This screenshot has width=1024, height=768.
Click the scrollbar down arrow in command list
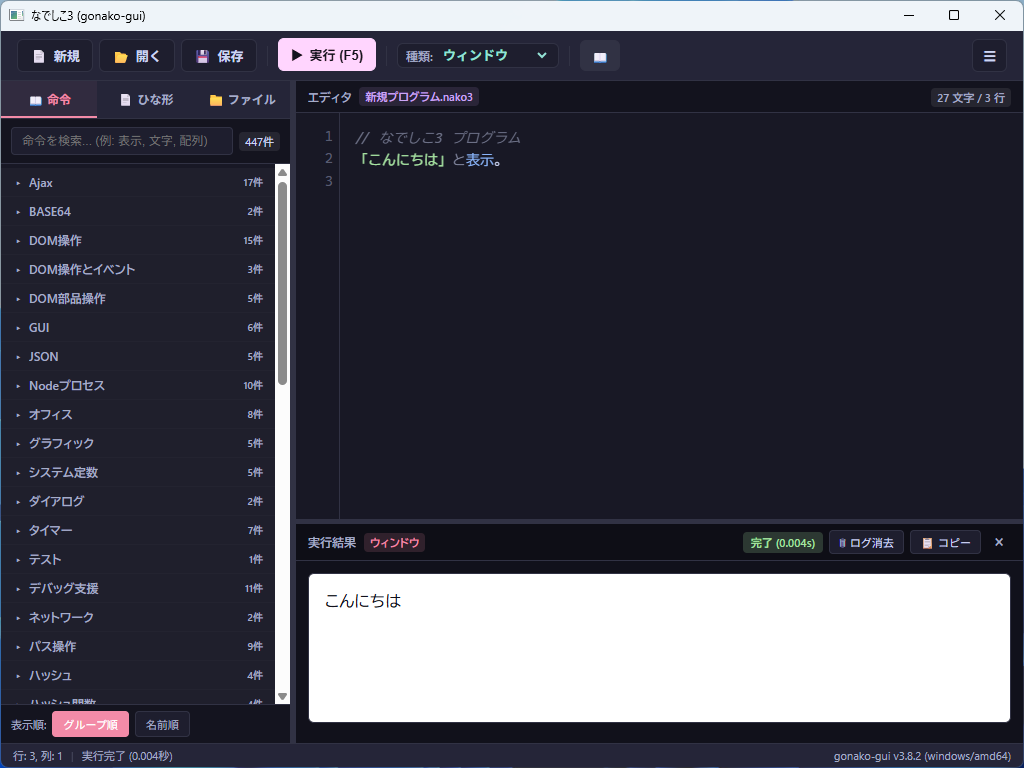[x=282, y=696]
